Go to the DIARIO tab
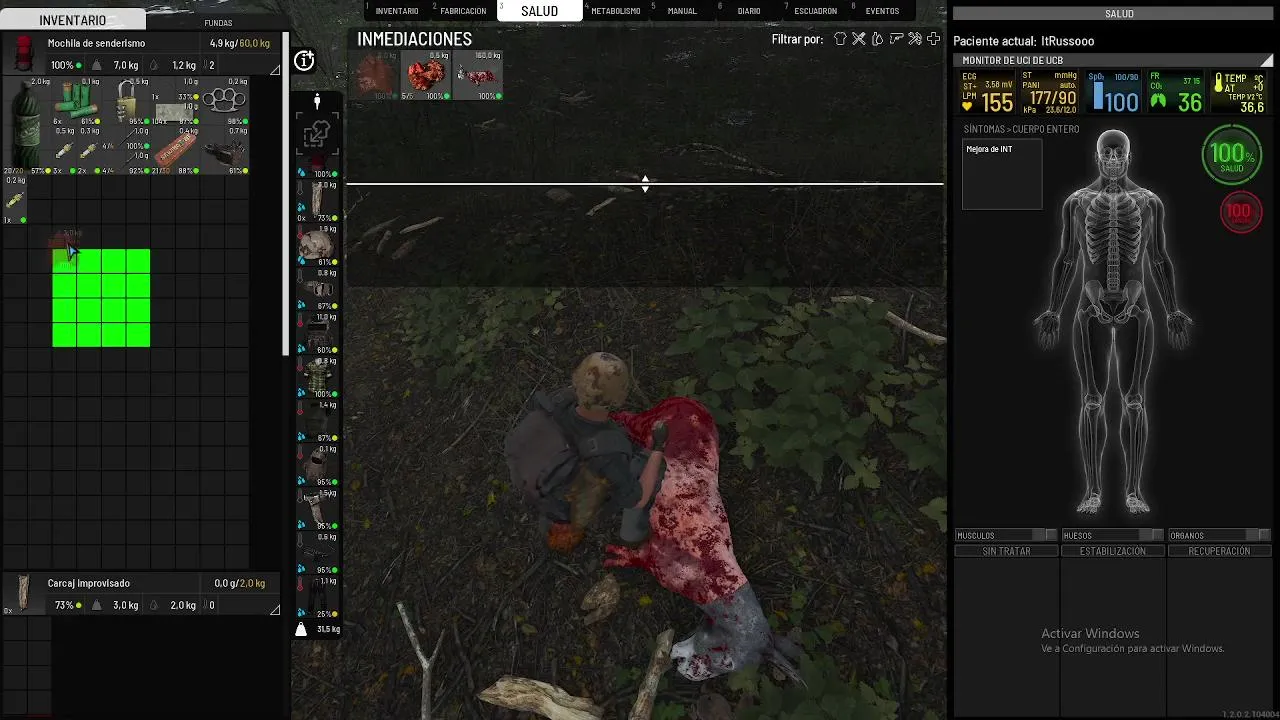 pyautogui.click(x=748, y=11)
